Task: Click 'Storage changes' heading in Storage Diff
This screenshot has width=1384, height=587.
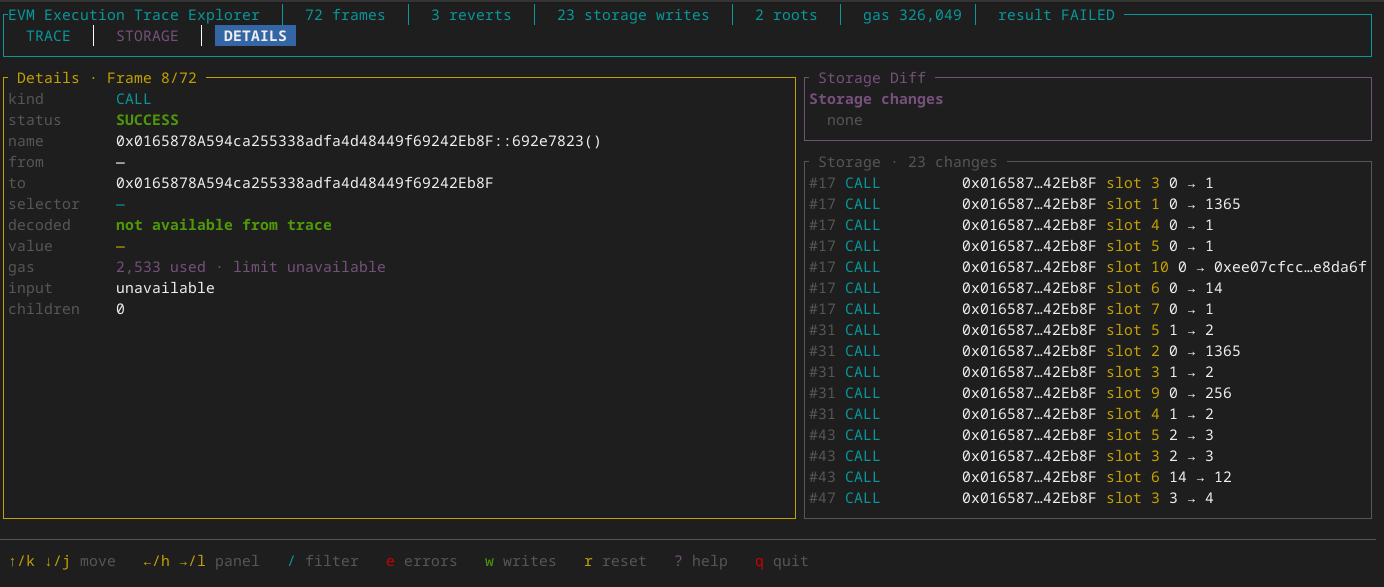Action: click(876, 99)
